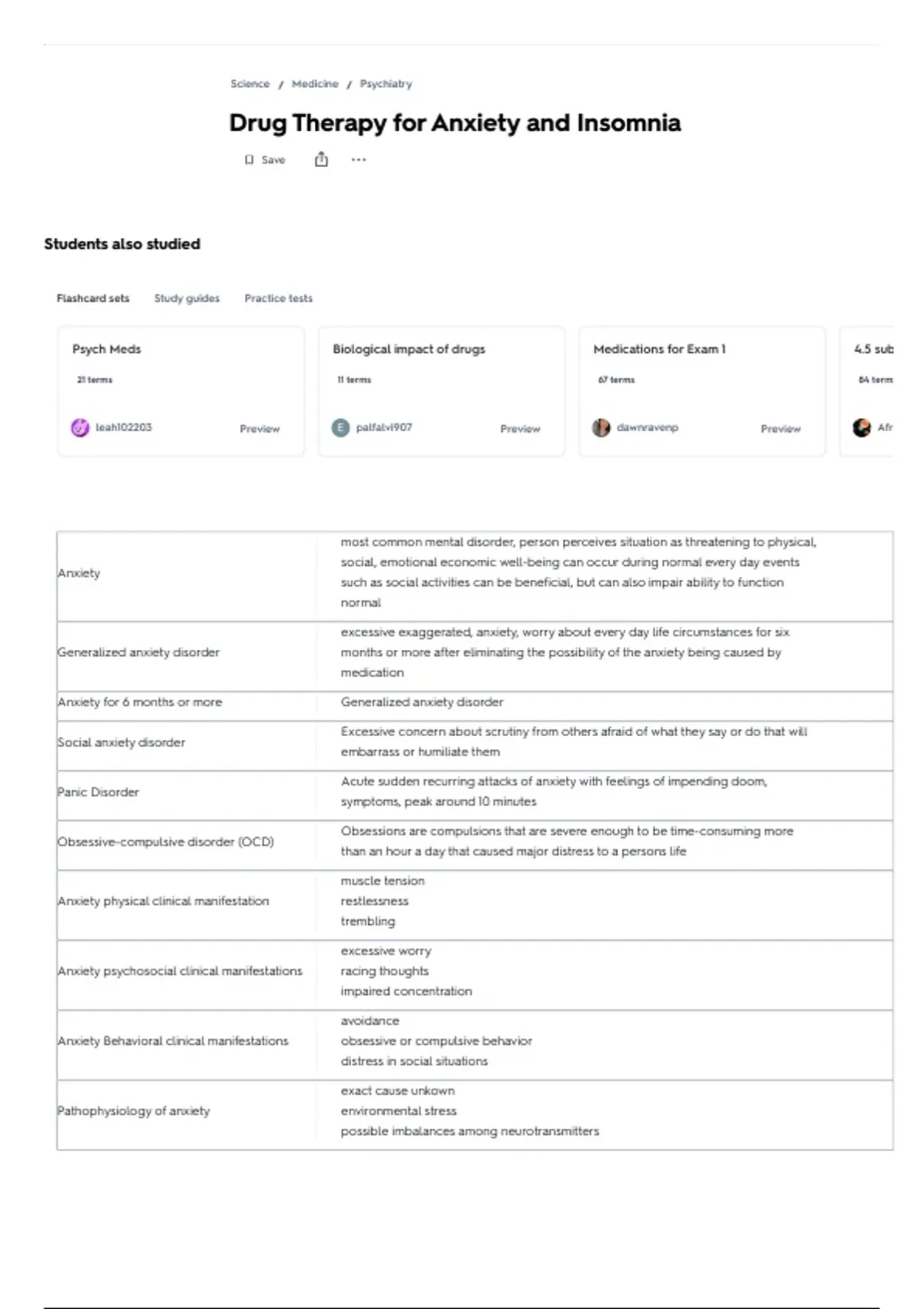
Task: Switch to the Study guides tab
Action: click(x=186, y=298)
